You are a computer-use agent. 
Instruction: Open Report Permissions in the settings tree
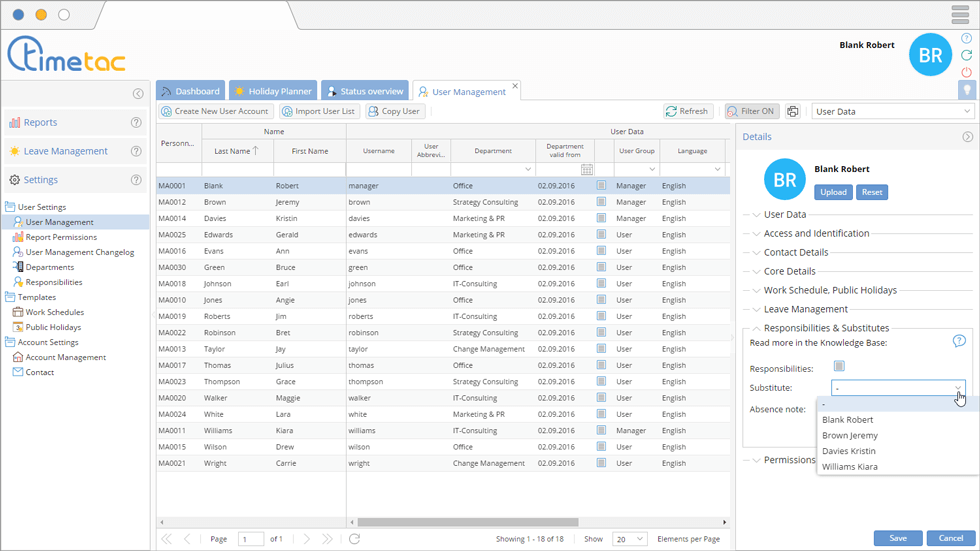pyautogui.click(x=61, y=237)
